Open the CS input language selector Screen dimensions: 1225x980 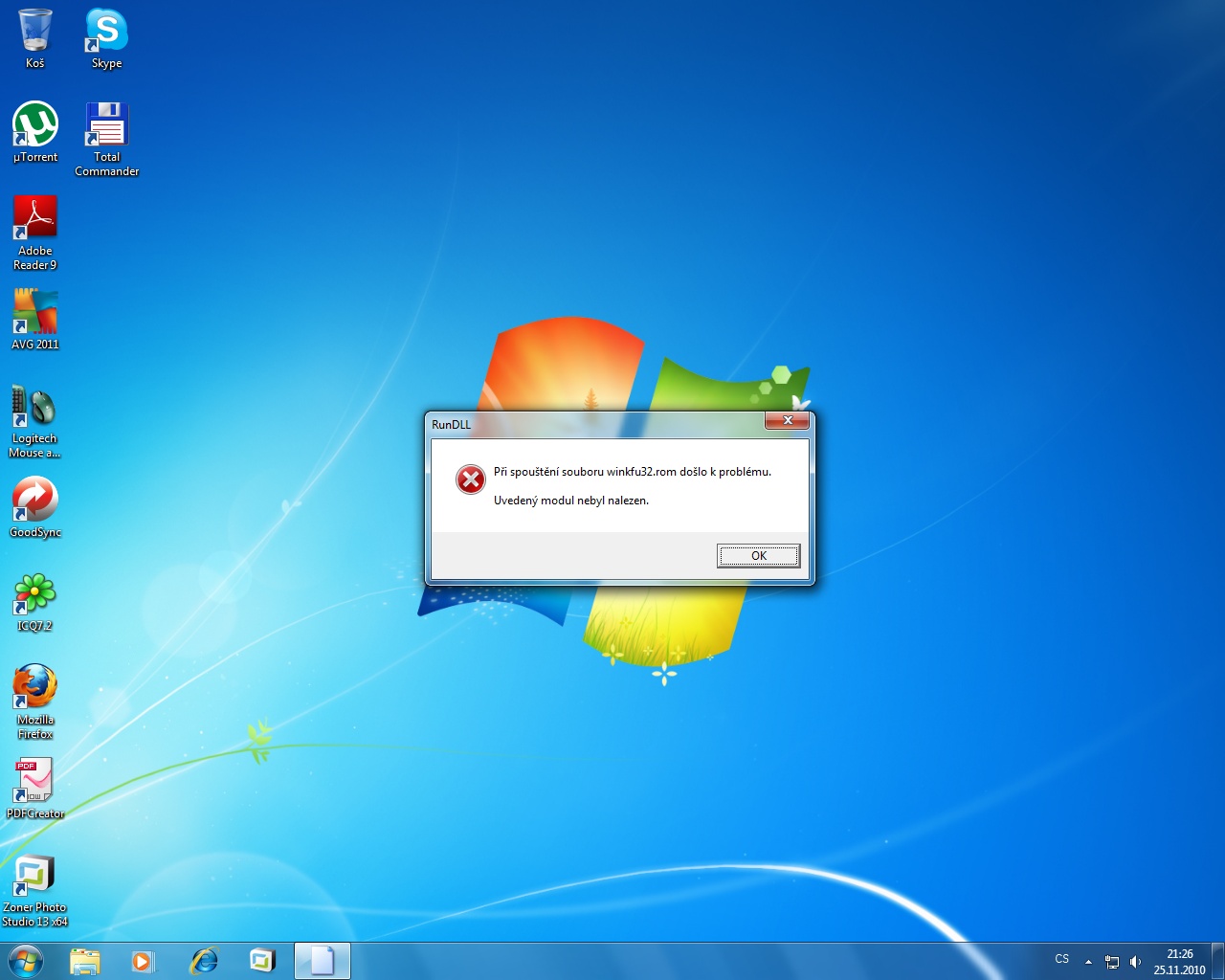tap(1061, 959)
